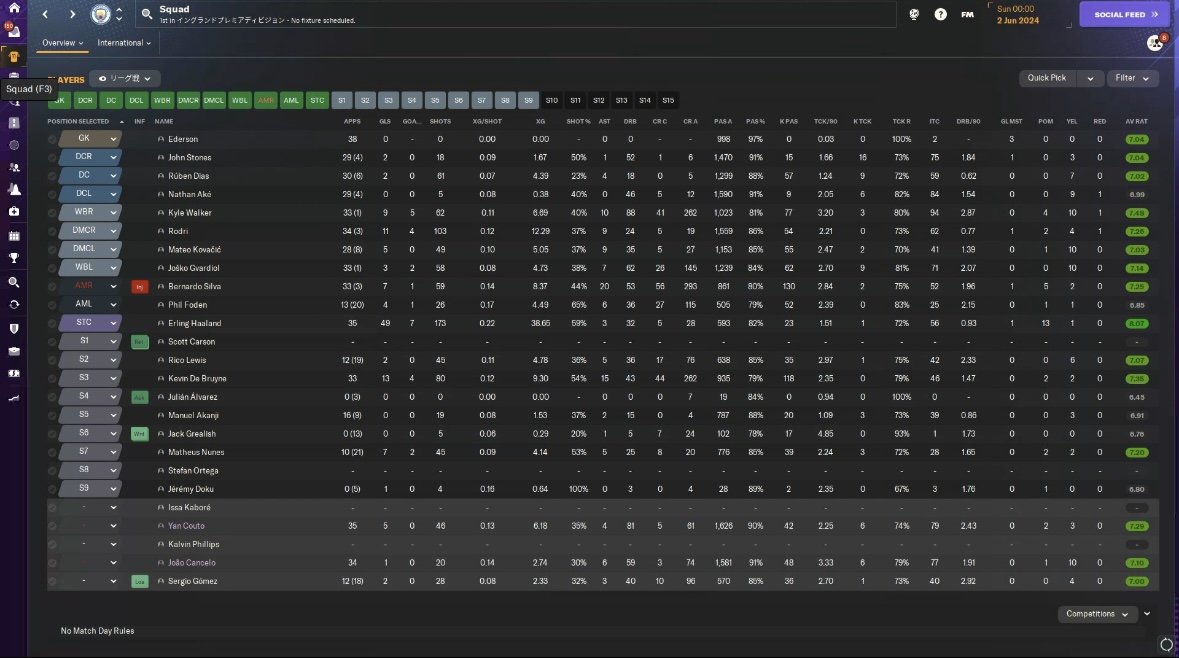The image size is (1179, 658).
Task: Tick the selection circle for Kevin De Bruyne
Action: [52, 378]
